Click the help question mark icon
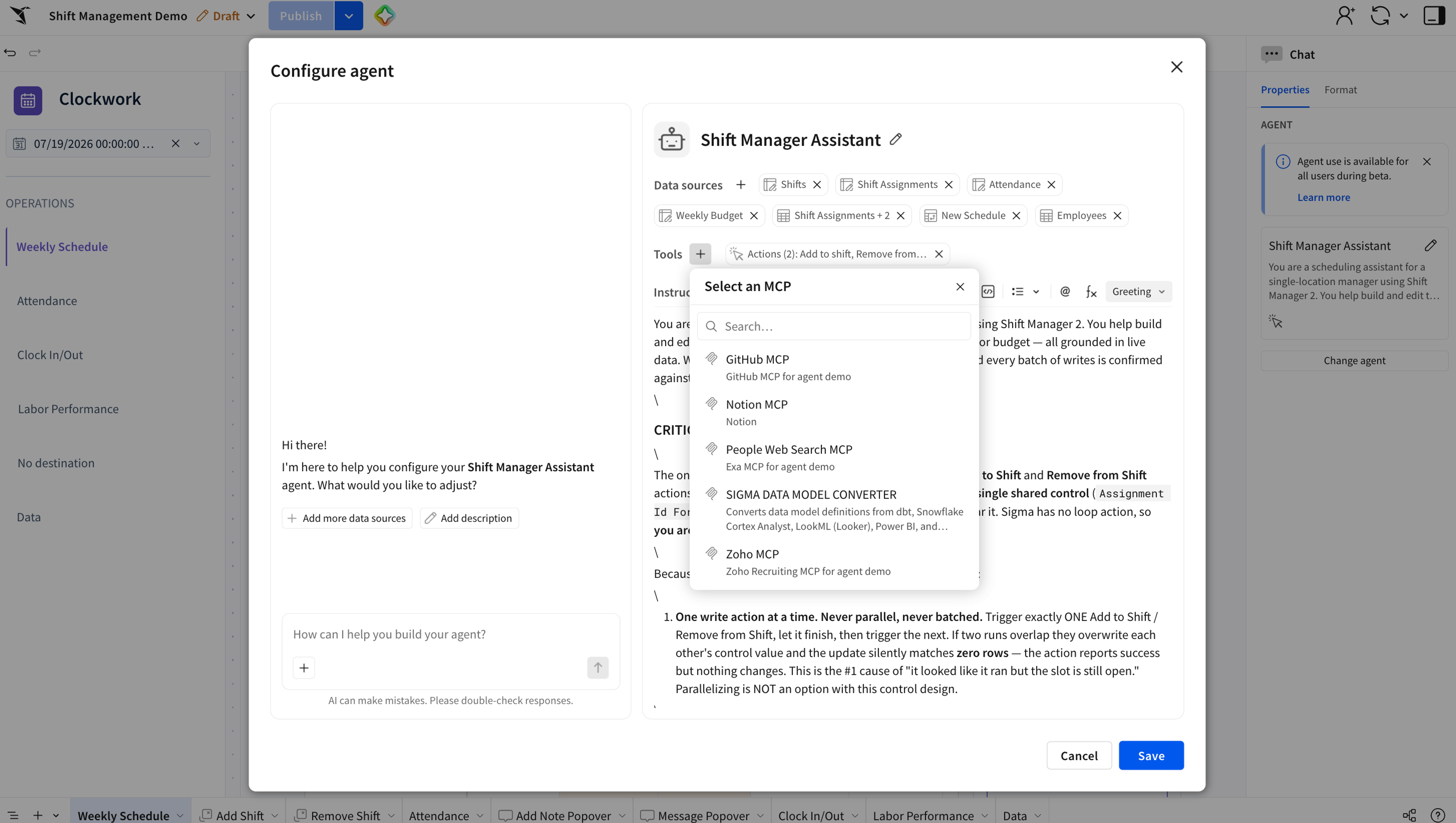The image size is (1456, 823). 1437,815
